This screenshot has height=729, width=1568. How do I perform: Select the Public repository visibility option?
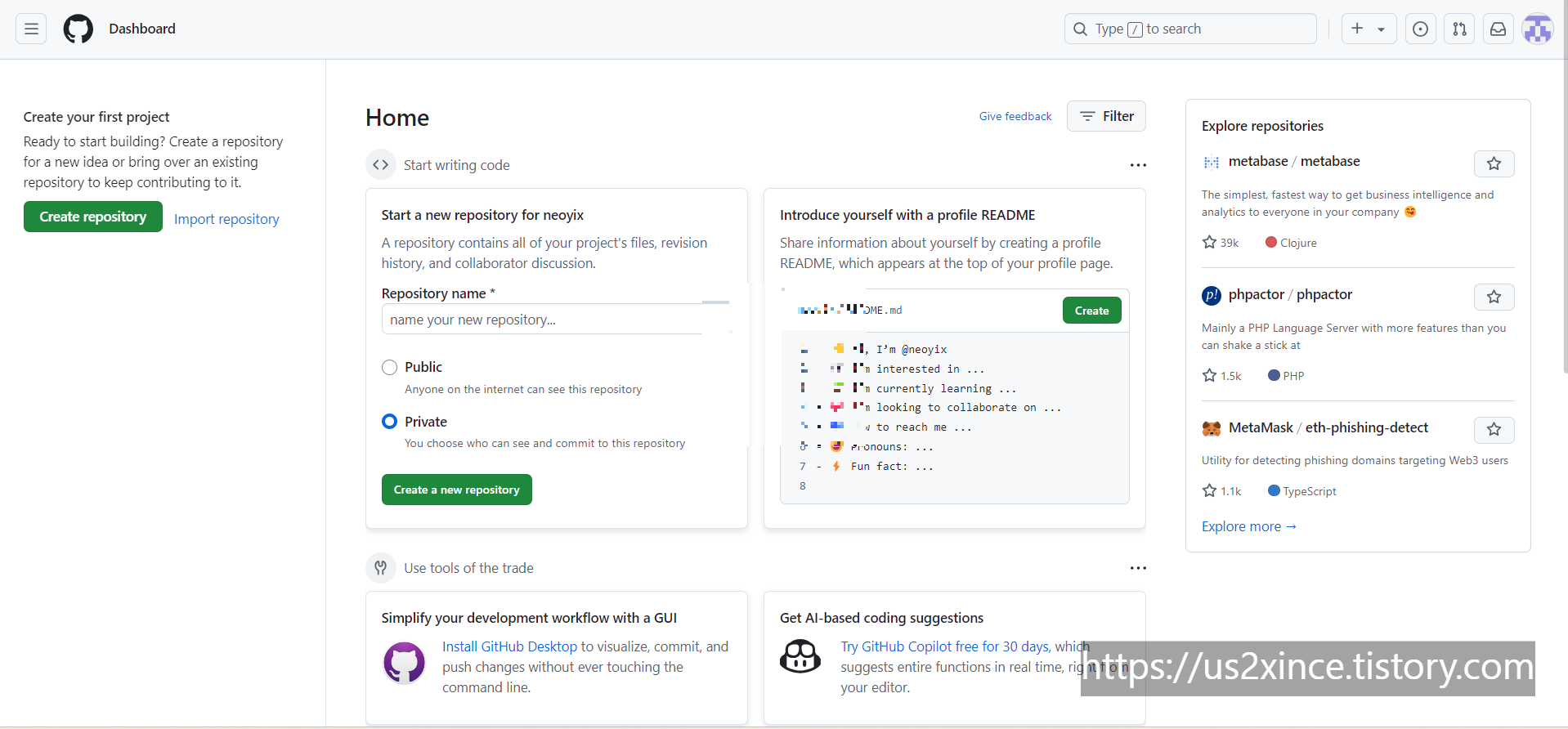pos(389,368)
